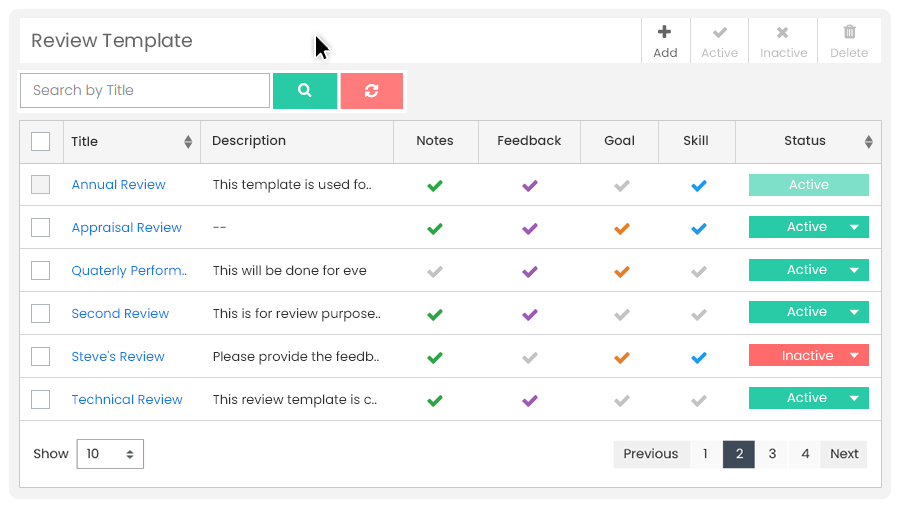Image resolution: width=900 pixels, height=508 pixels.
Task: Open the Technical Review template link
Action: (127, 400)
